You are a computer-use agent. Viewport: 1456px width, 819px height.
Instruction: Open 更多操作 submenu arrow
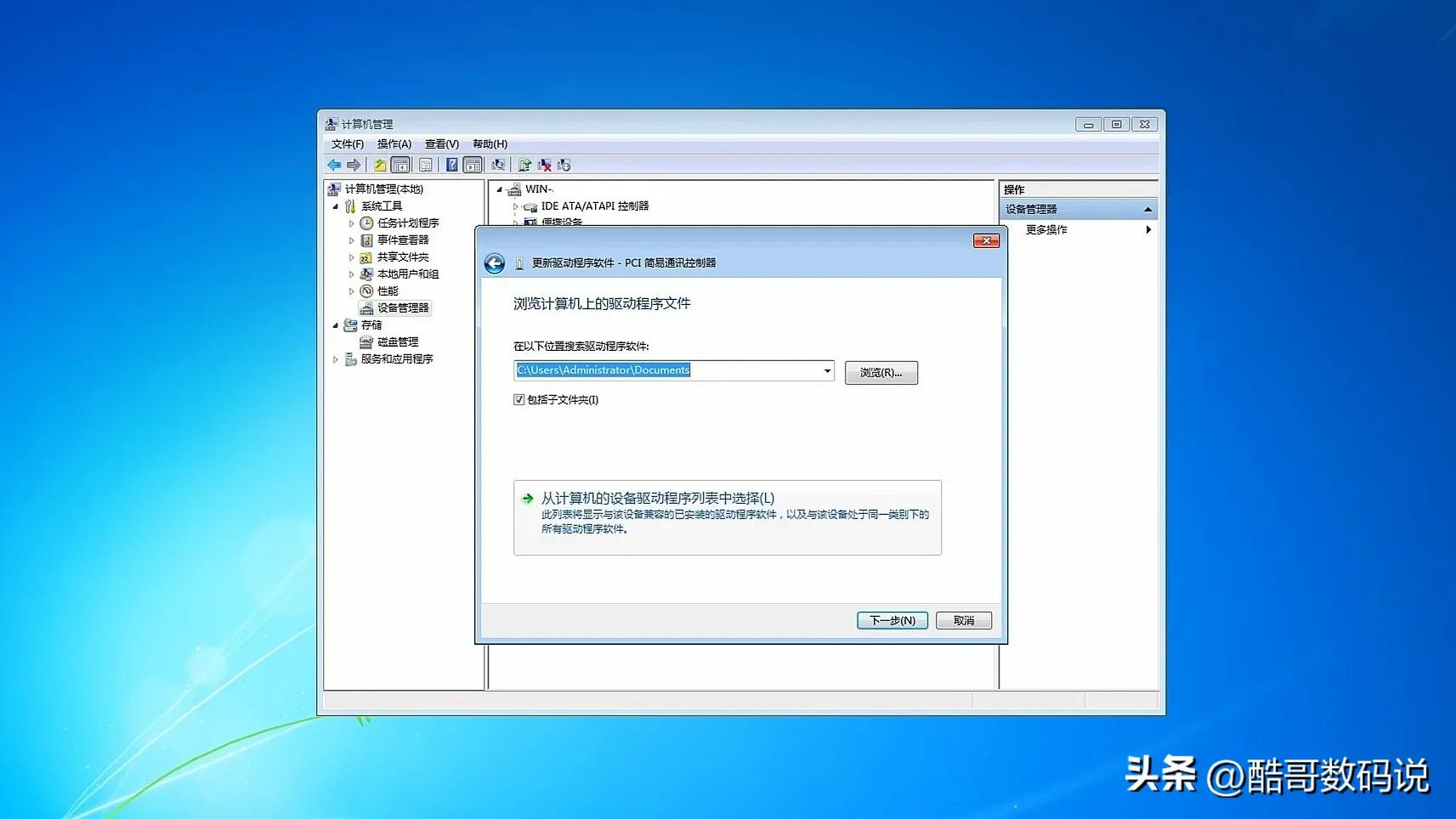(x=1148, y=229)
